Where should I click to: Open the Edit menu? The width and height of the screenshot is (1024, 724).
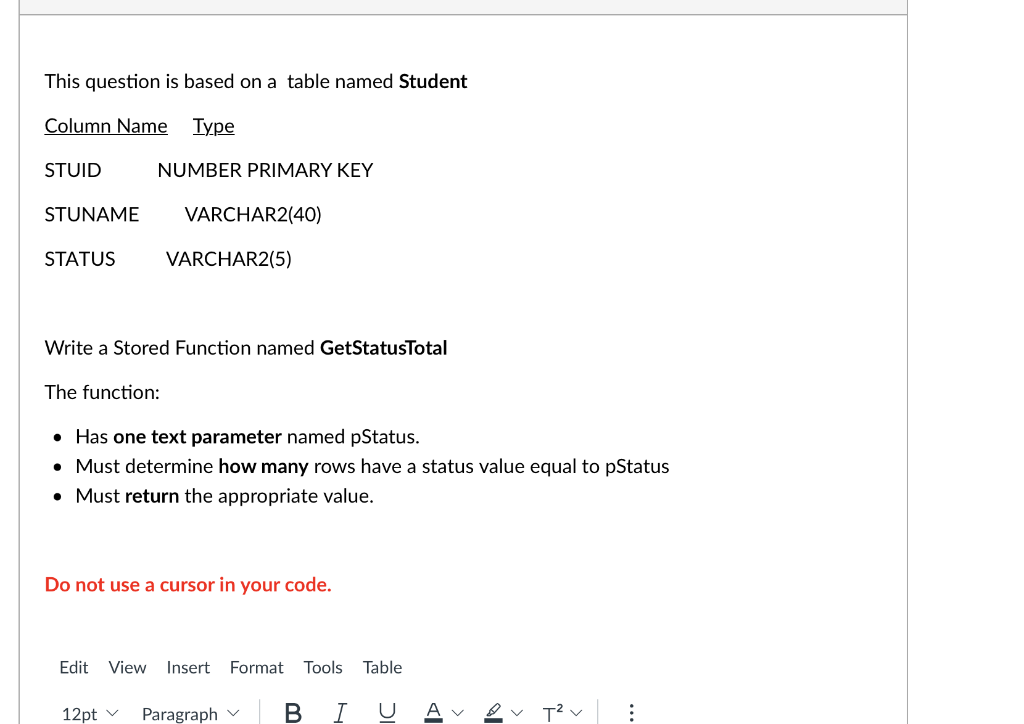tap(73, 667)
